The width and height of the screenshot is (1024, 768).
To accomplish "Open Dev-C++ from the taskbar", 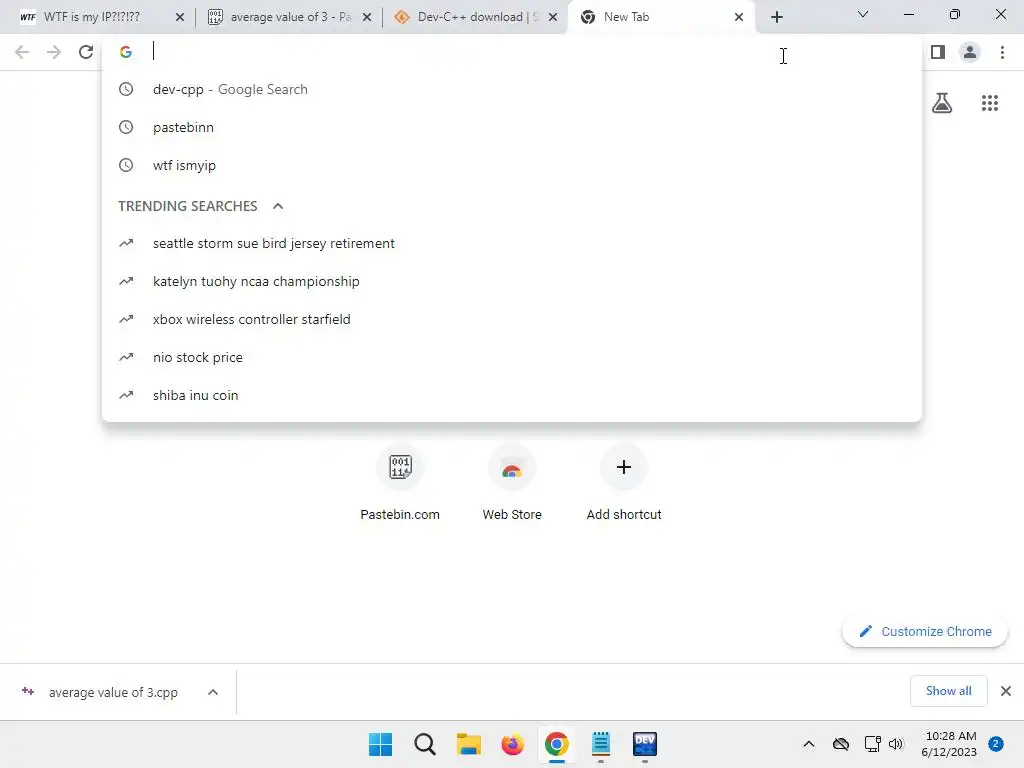I will (645, 744).
